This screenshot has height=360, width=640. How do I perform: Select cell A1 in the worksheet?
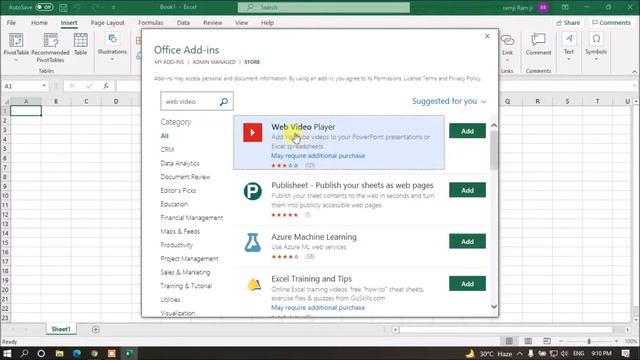tap(26, 111)
